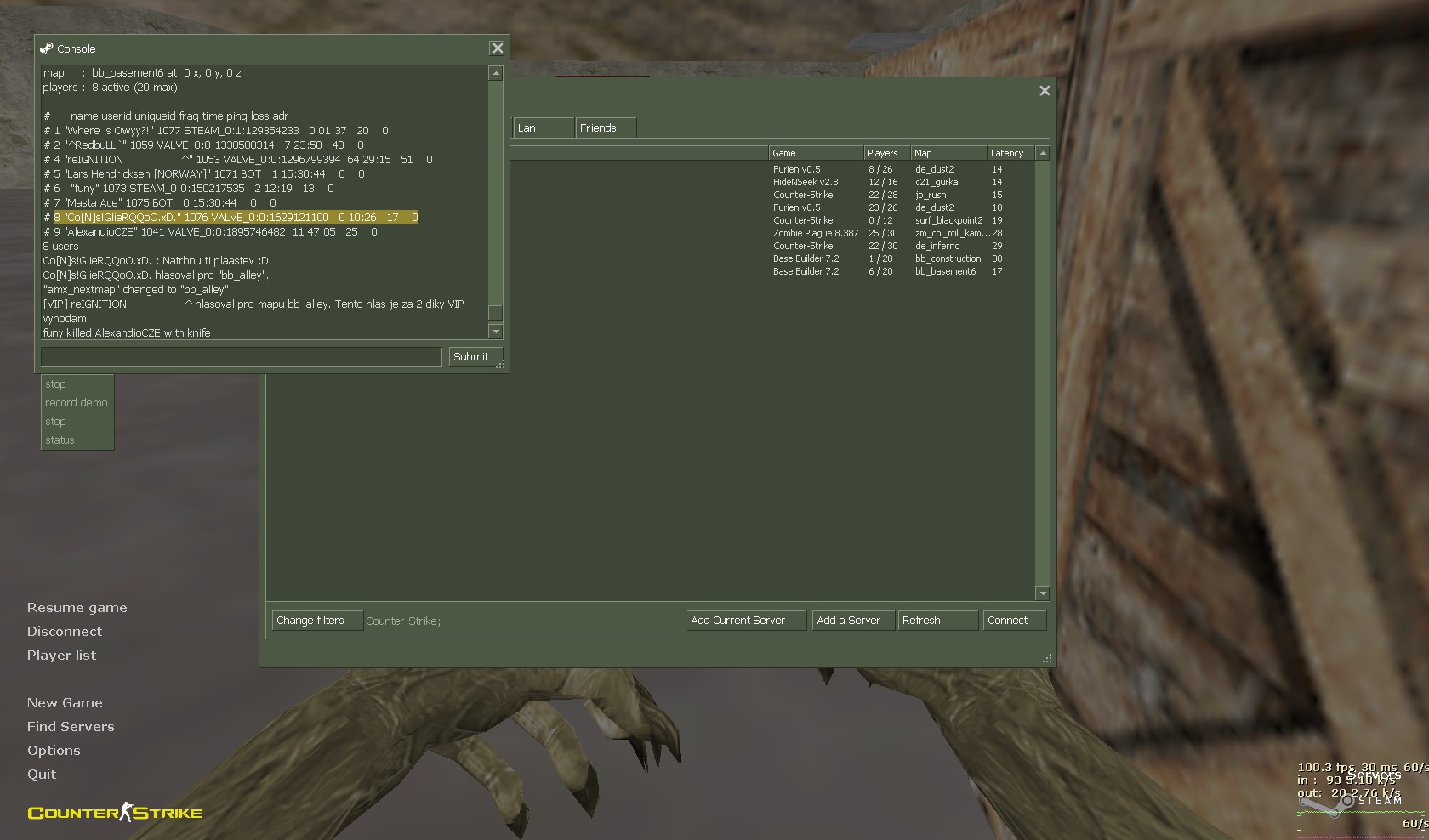Click the Connect button
Screen dimensions: 1429x840
pyautogui.click(x=1015, y=621)
